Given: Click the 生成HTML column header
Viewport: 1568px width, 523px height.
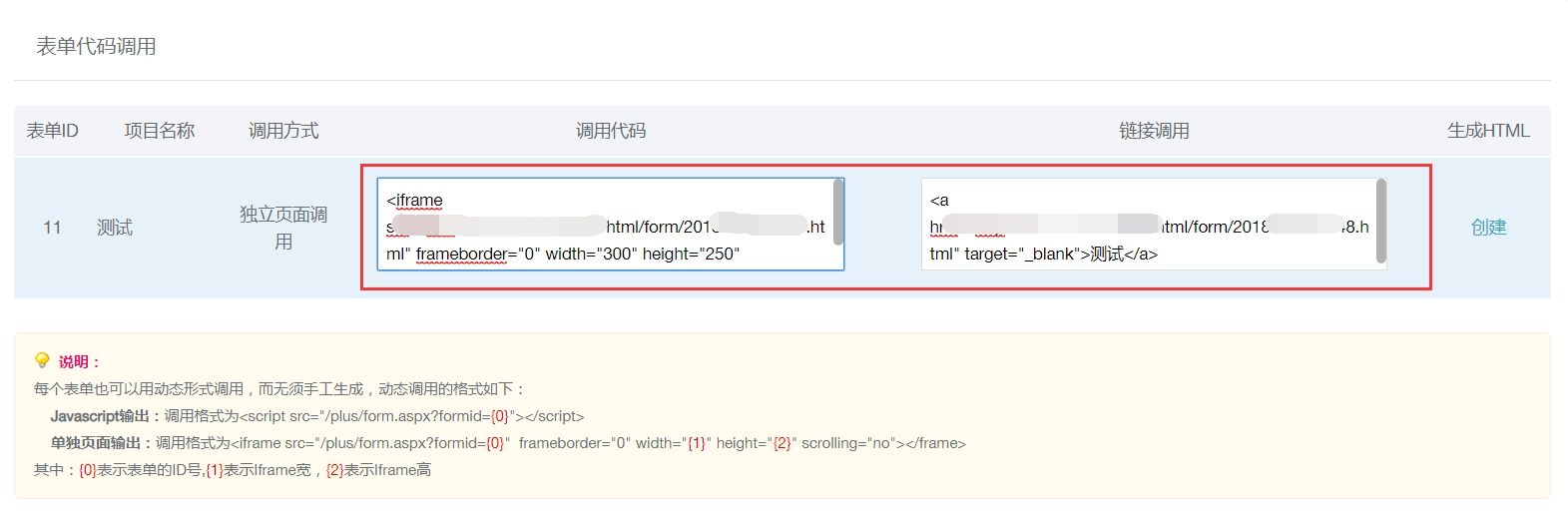Looking at the screenshot, I should (1488, 131).
